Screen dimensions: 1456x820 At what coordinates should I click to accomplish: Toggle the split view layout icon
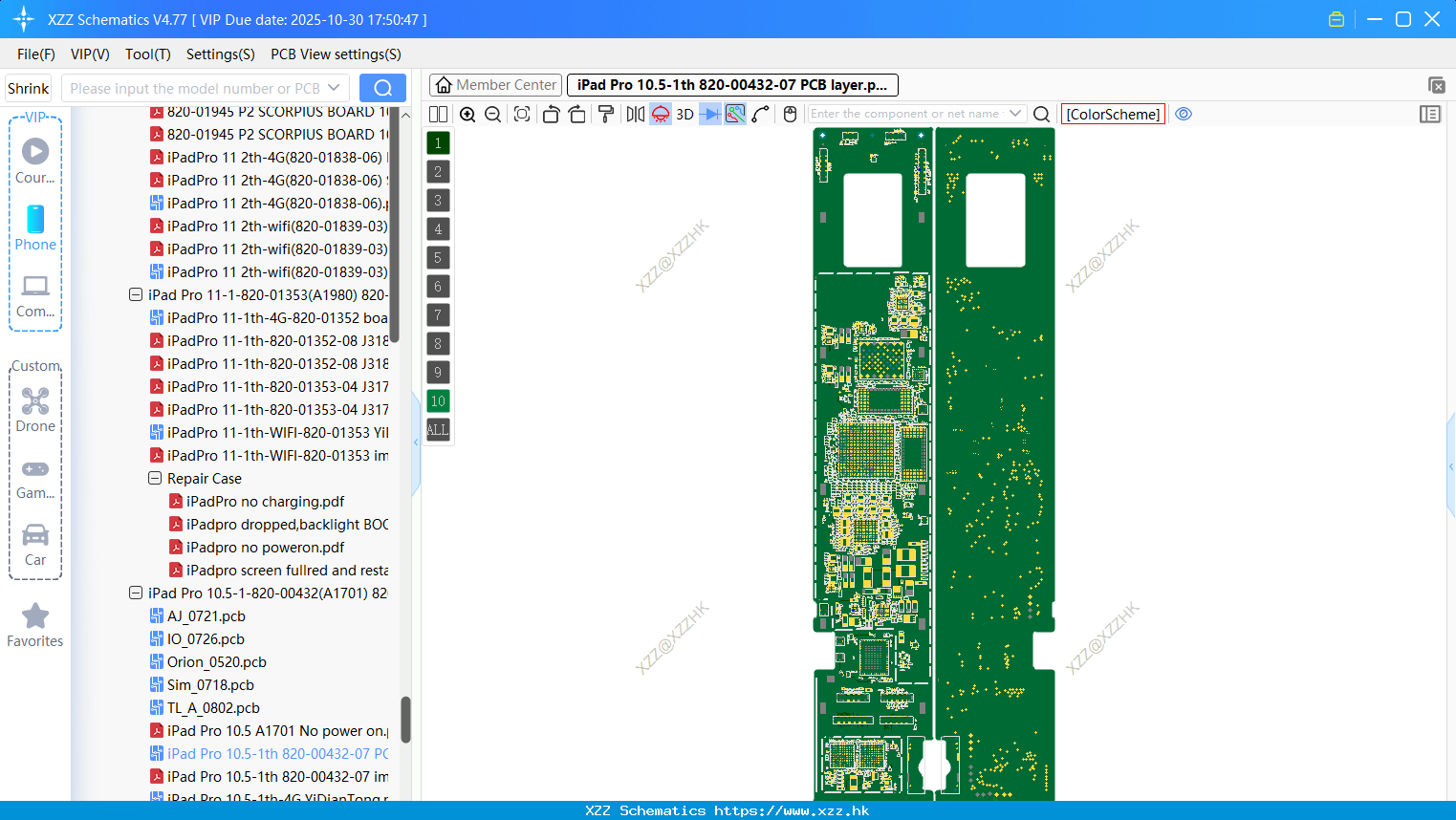pyautogui.click(x=438, y=114)
